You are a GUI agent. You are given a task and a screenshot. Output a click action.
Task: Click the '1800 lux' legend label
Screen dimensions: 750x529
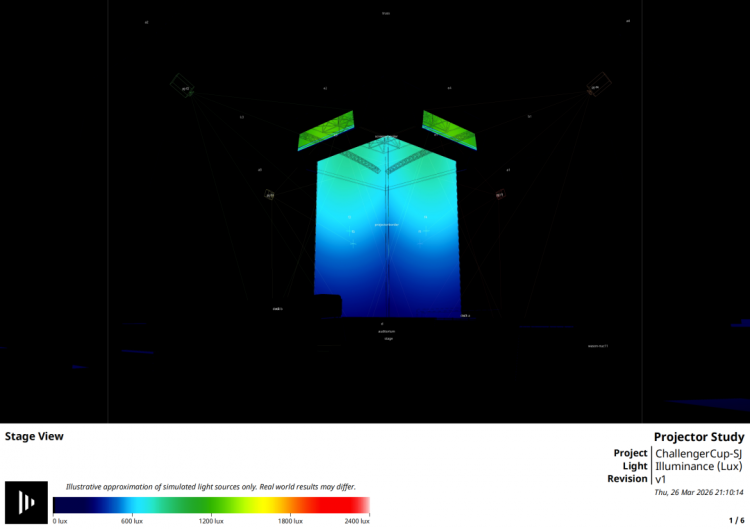(x=290, y=521)
